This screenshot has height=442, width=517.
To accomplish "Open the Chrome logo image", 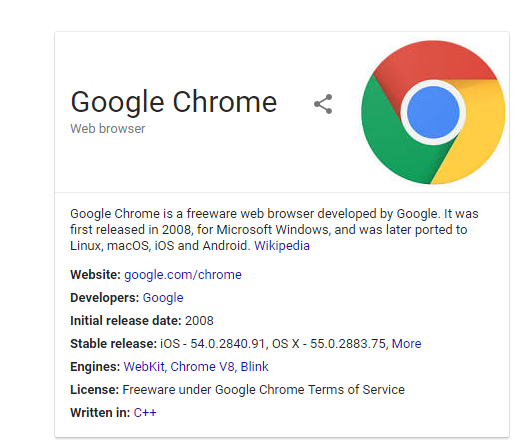I will [433, 112].
